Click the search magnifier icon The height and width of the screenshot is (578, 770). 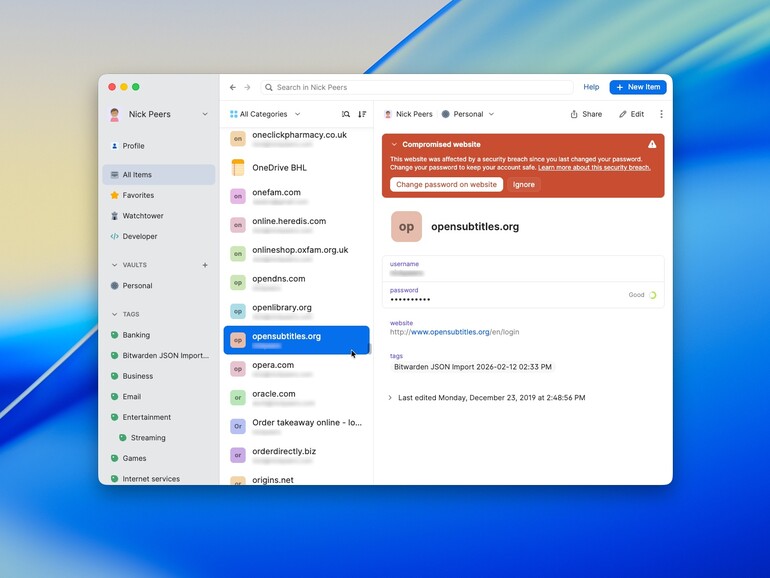coord(269,87)
